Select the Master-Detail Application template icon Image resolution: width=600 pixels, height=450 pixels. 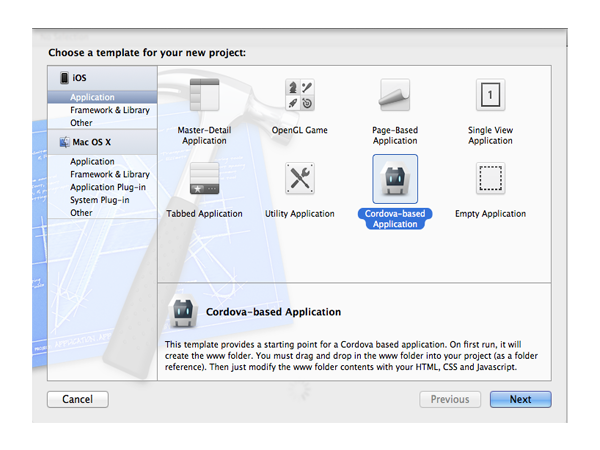point(204,95)
